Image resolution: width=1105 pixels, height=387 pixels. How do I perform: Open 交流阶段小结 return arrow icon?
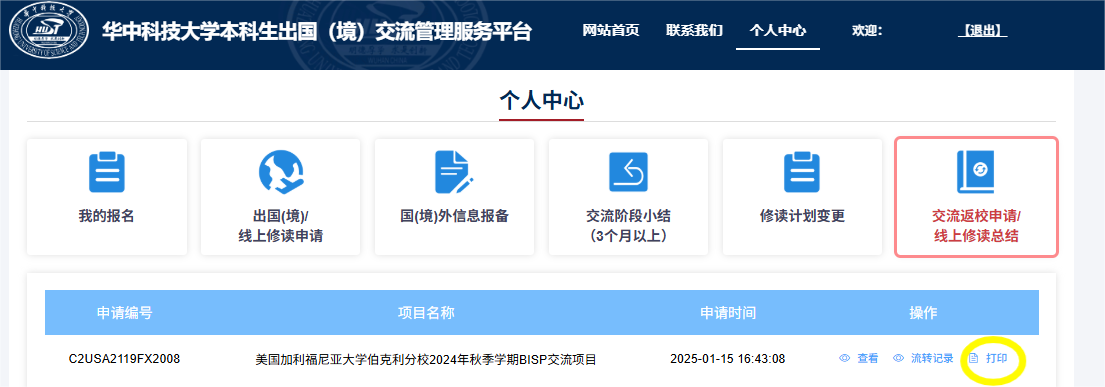click(628, 172)
